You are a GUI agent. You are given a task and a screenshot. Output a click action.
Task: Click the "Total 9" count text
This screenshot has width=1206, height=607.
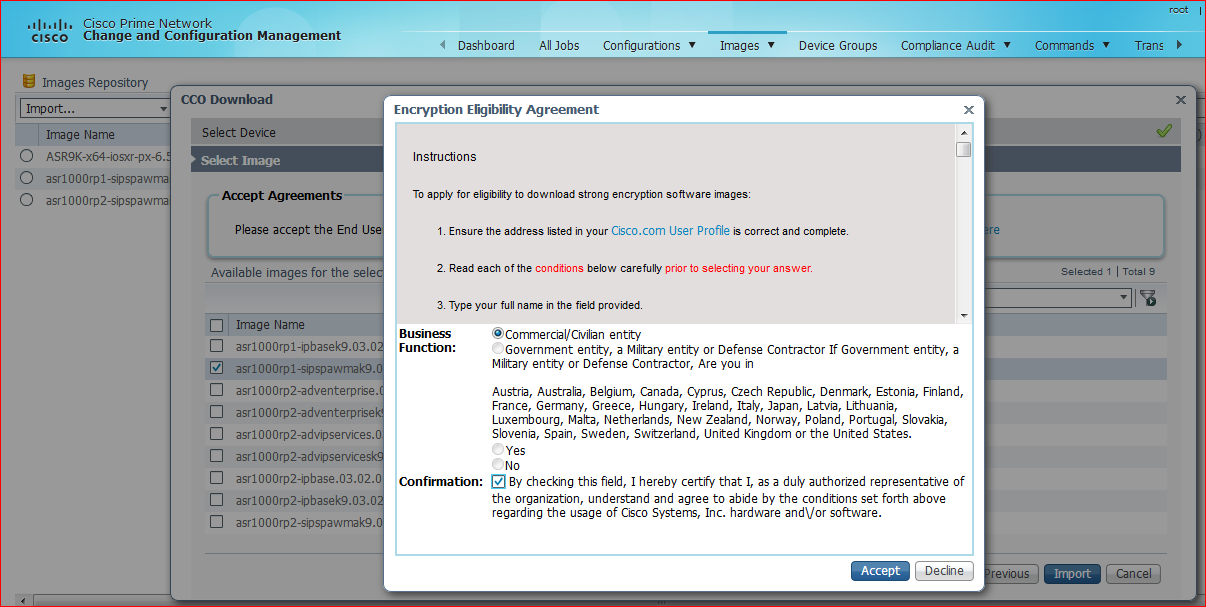pyautogui.click(x=1139, y=272)
